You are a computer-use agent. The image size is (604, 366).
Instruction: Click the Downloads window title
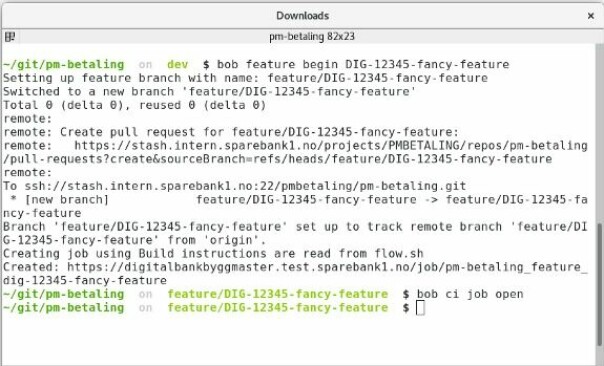coord(302,16)
